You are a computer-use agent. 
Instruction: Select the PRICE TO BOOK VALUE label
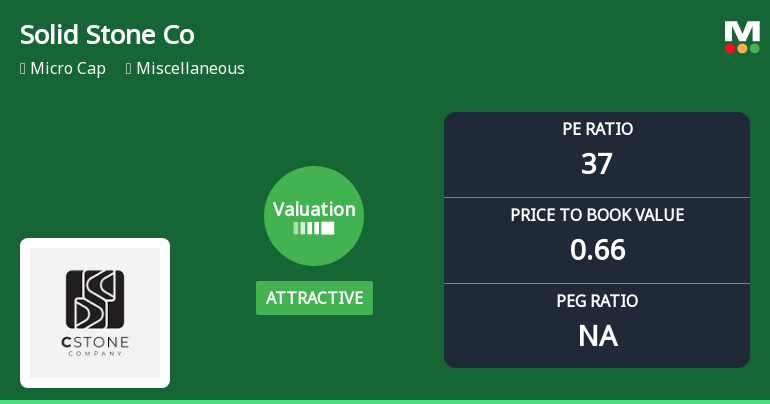[x=597, y=215]
